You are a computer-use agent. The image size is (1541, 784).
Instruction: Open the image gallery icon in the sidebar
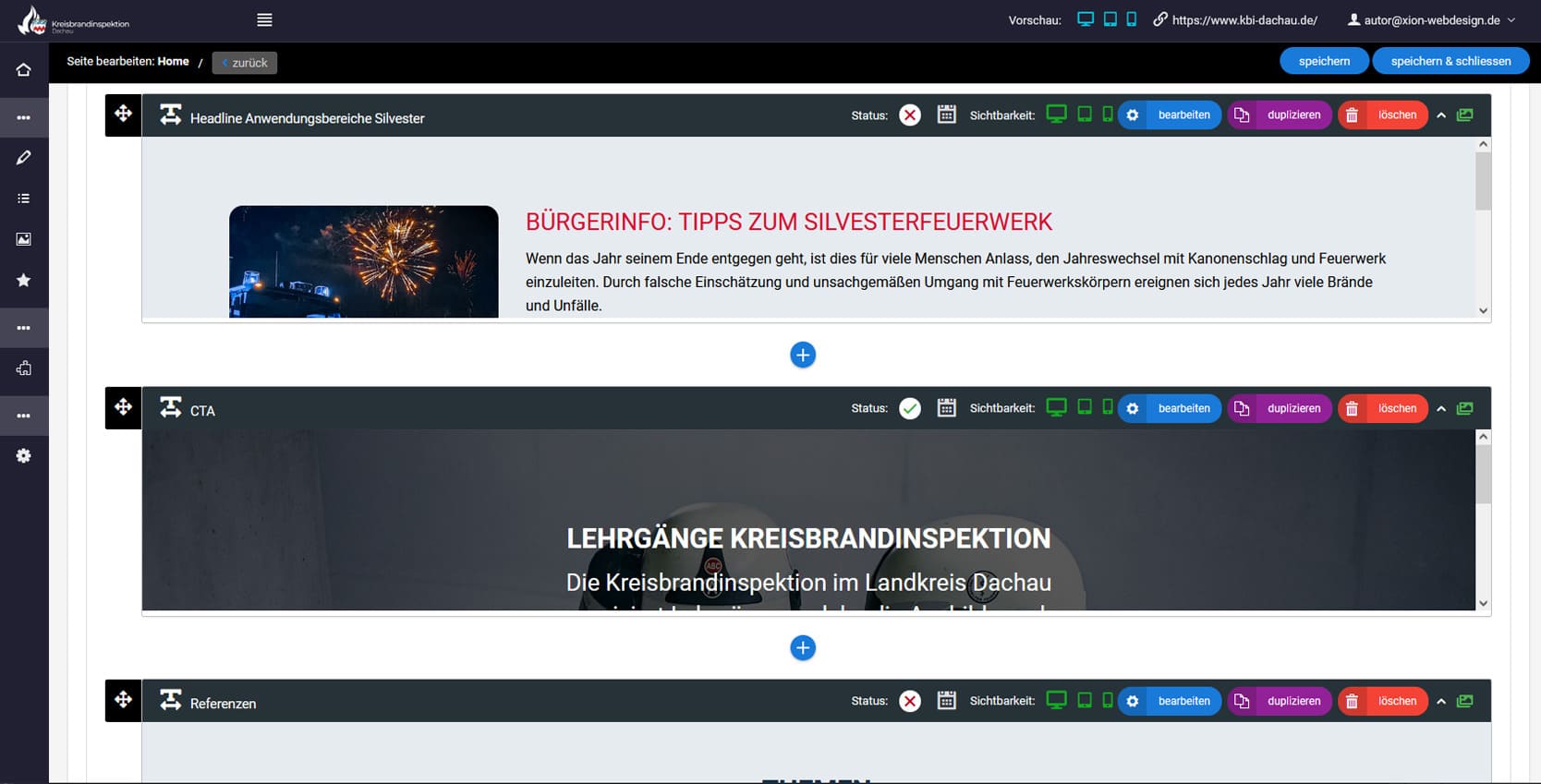24,239
